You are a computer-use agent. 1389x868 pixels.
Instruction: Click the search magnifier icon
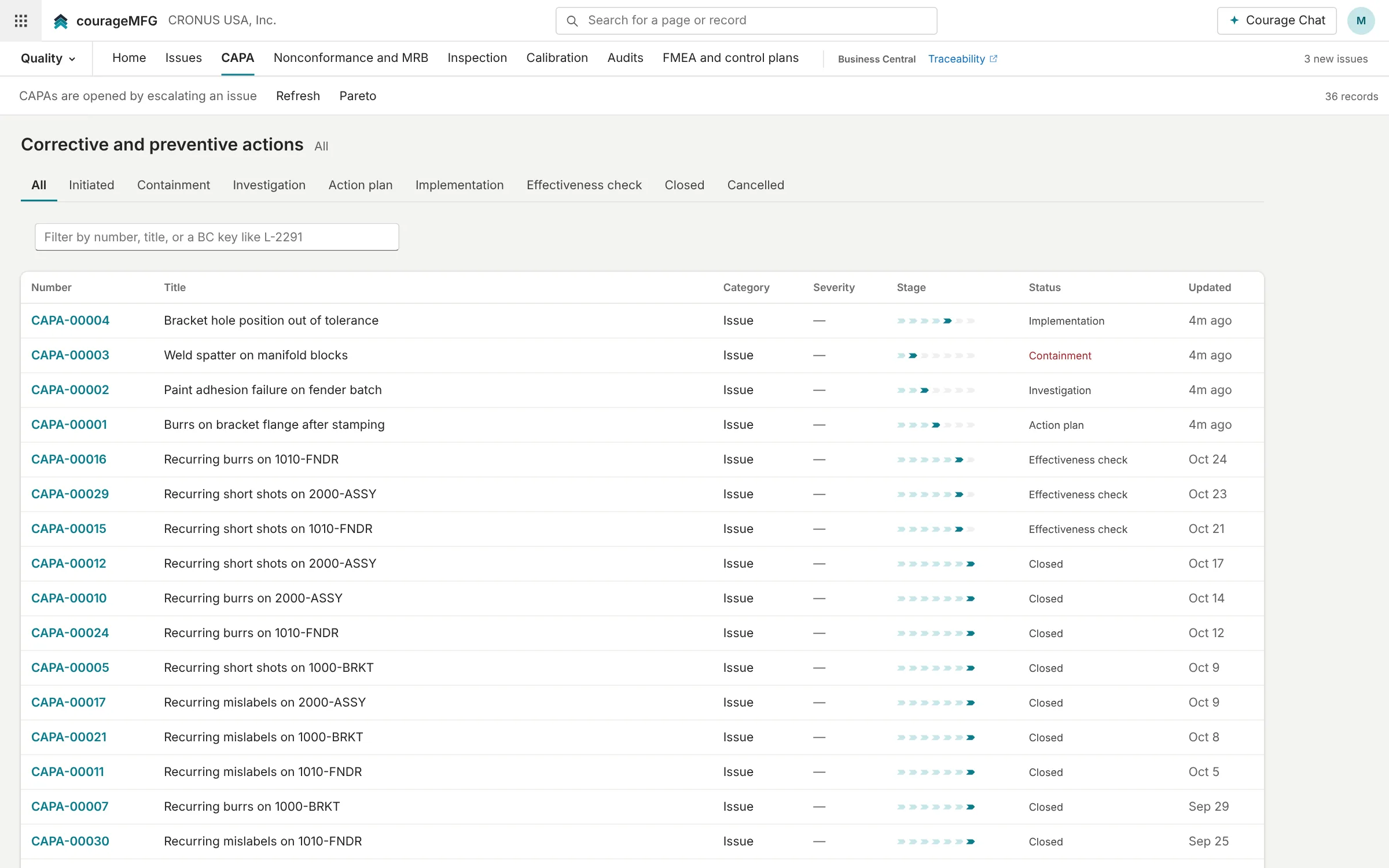pos(572,21)
